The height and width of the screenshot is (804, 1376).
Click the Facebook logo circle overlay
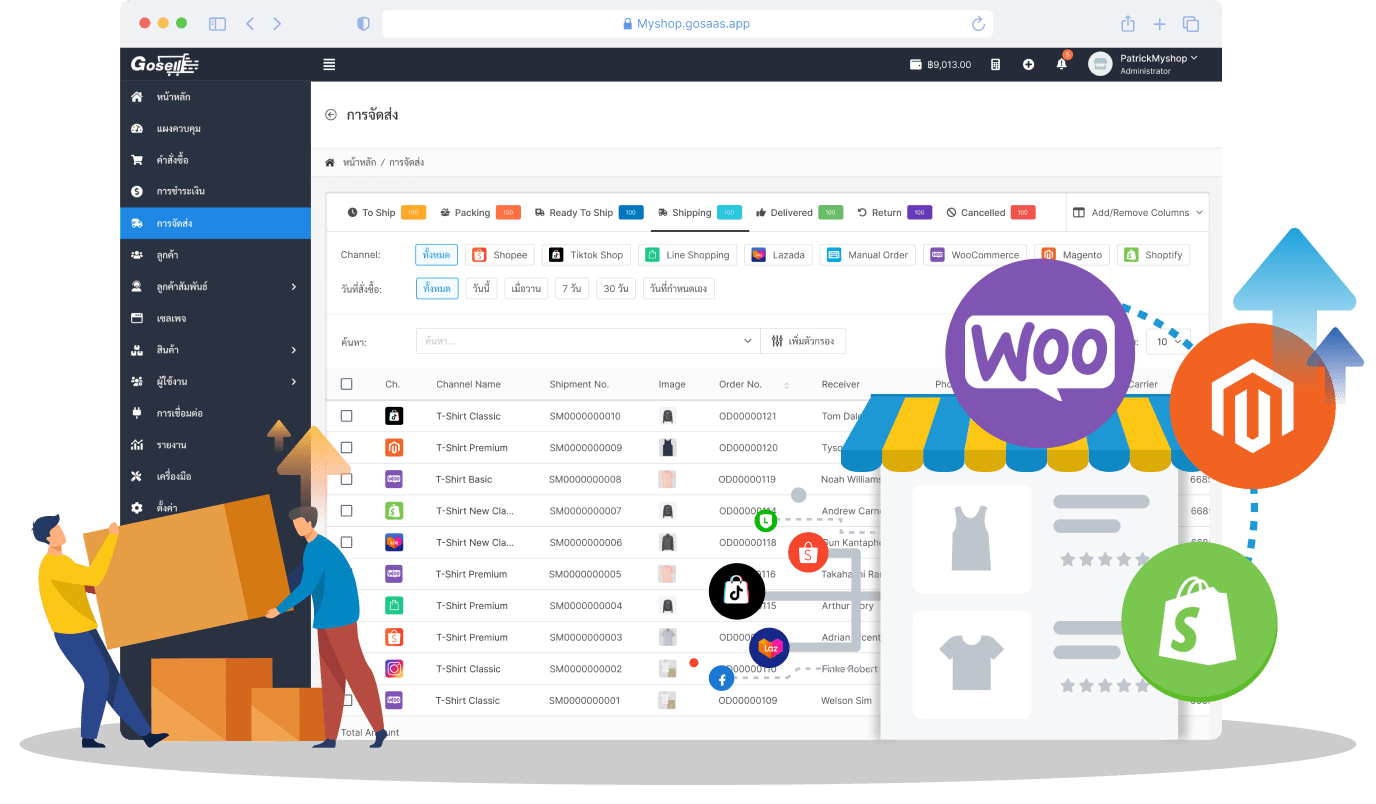tap(721, 679)
